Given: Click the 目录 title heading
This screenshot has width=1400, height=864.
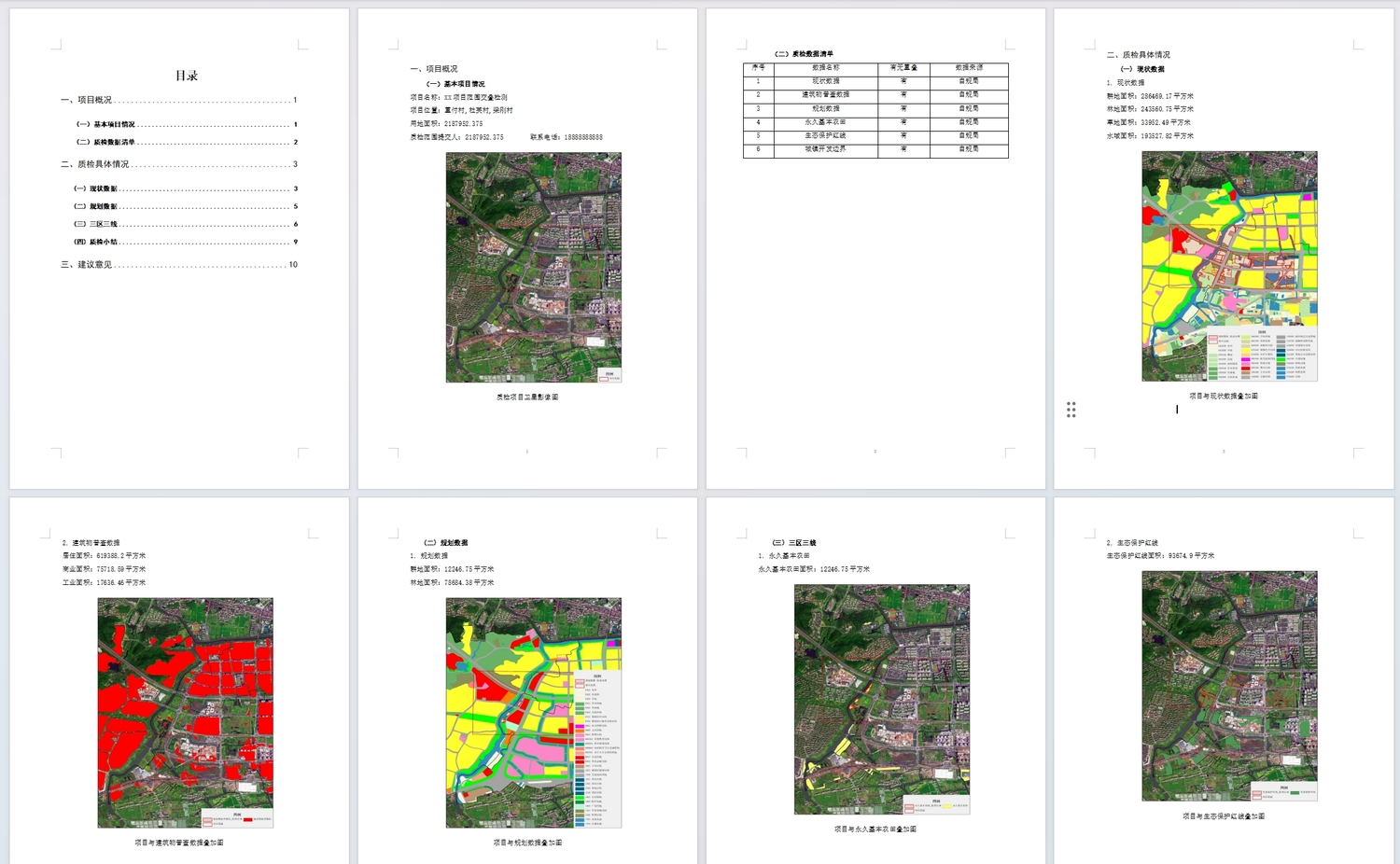Looking at the screenshot, I should coord(187,76).
